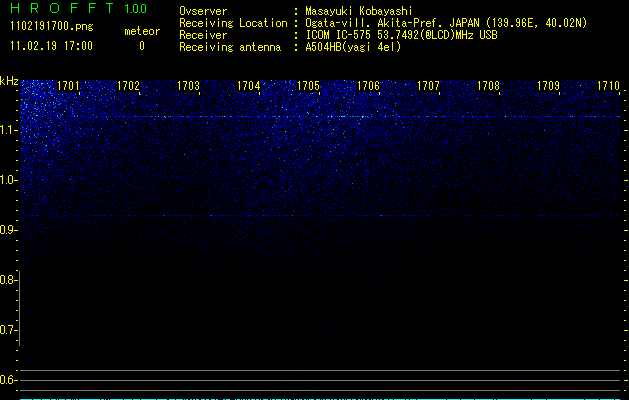The image size is (629, 400).
Task: Click the Receiving antenna label
Action: [230, 47]
